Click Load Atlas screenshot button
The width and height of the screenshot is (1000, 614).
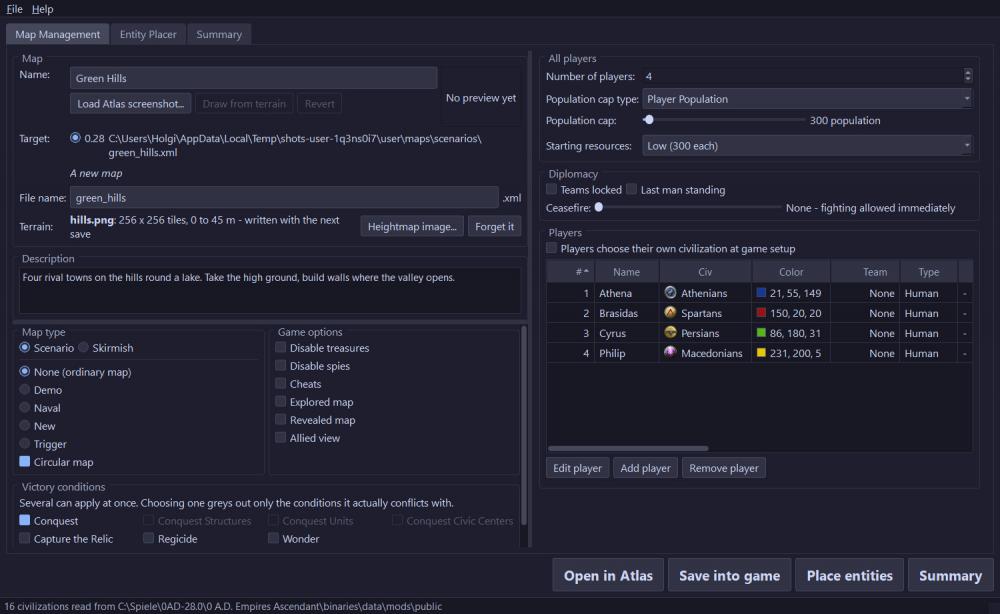coord(131,103)
